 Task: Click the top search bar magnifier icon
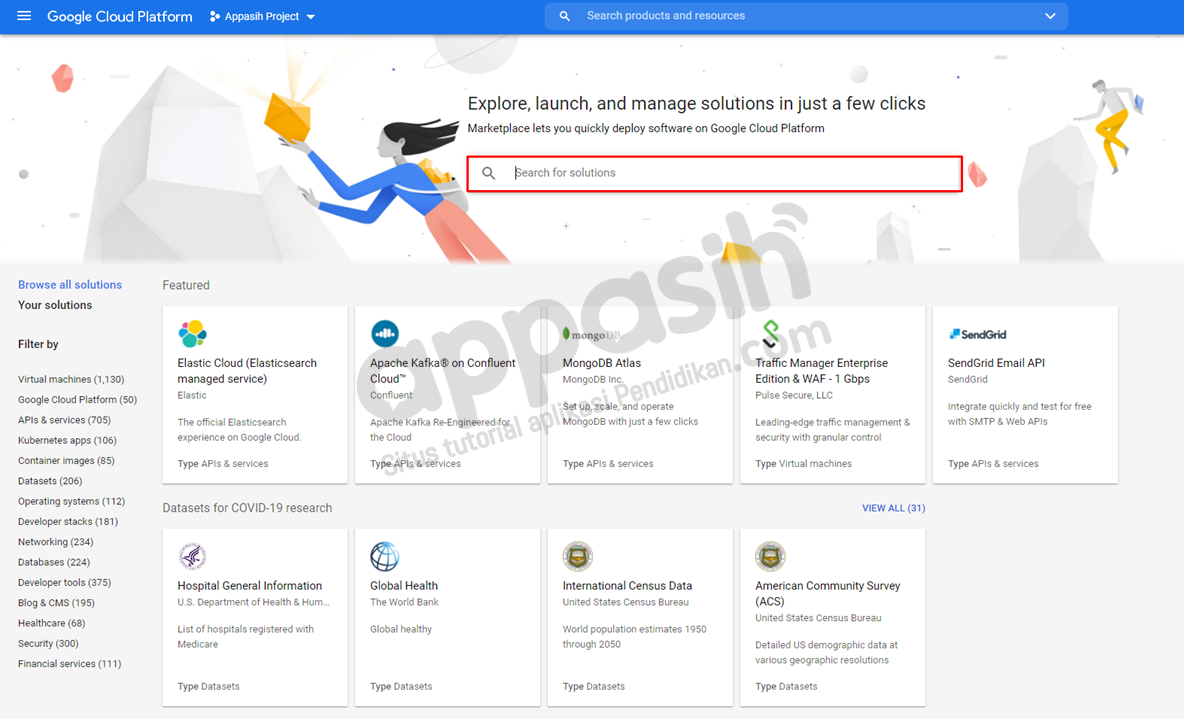coord(564,16)
